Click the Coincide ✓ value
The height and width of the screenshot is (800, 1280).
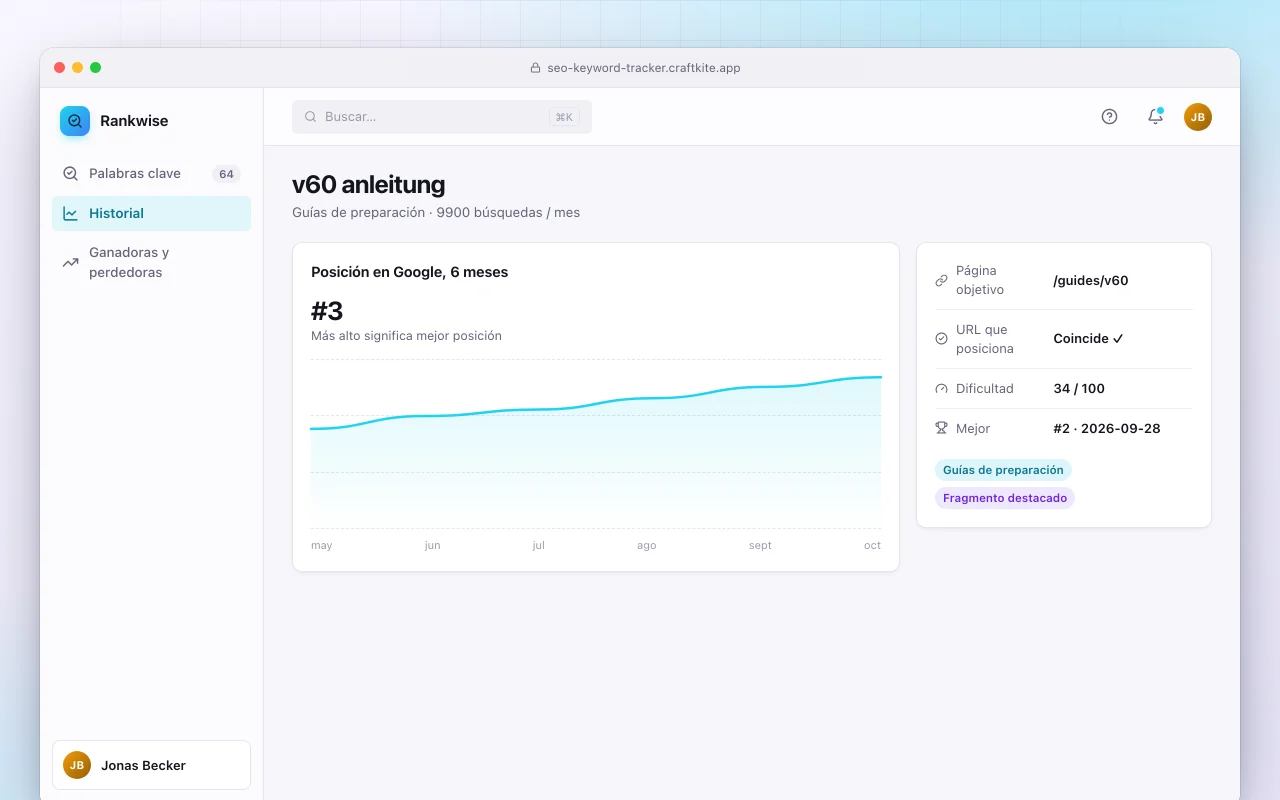tap(1089, 339)
